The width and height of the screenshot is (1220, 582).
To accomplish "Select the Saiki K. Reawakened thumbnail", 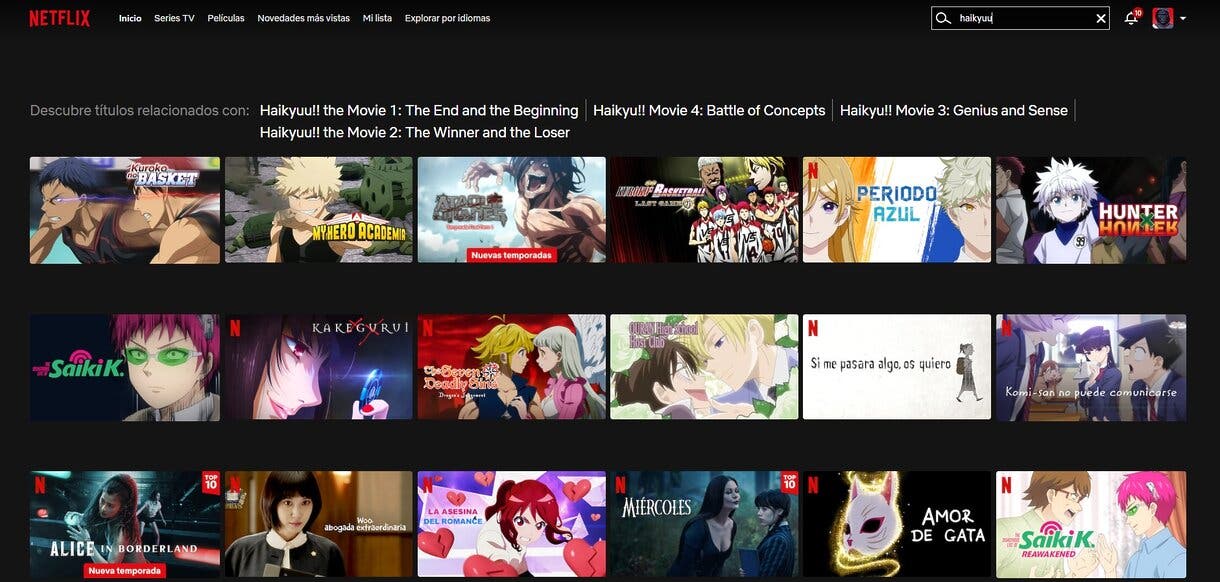I will click(1091, 524).
